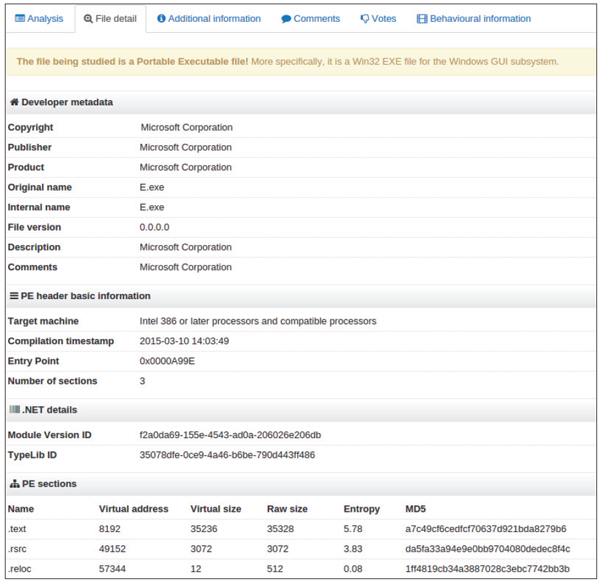
Task: Click the home icon beside Developer metadata
Action: 14,102
